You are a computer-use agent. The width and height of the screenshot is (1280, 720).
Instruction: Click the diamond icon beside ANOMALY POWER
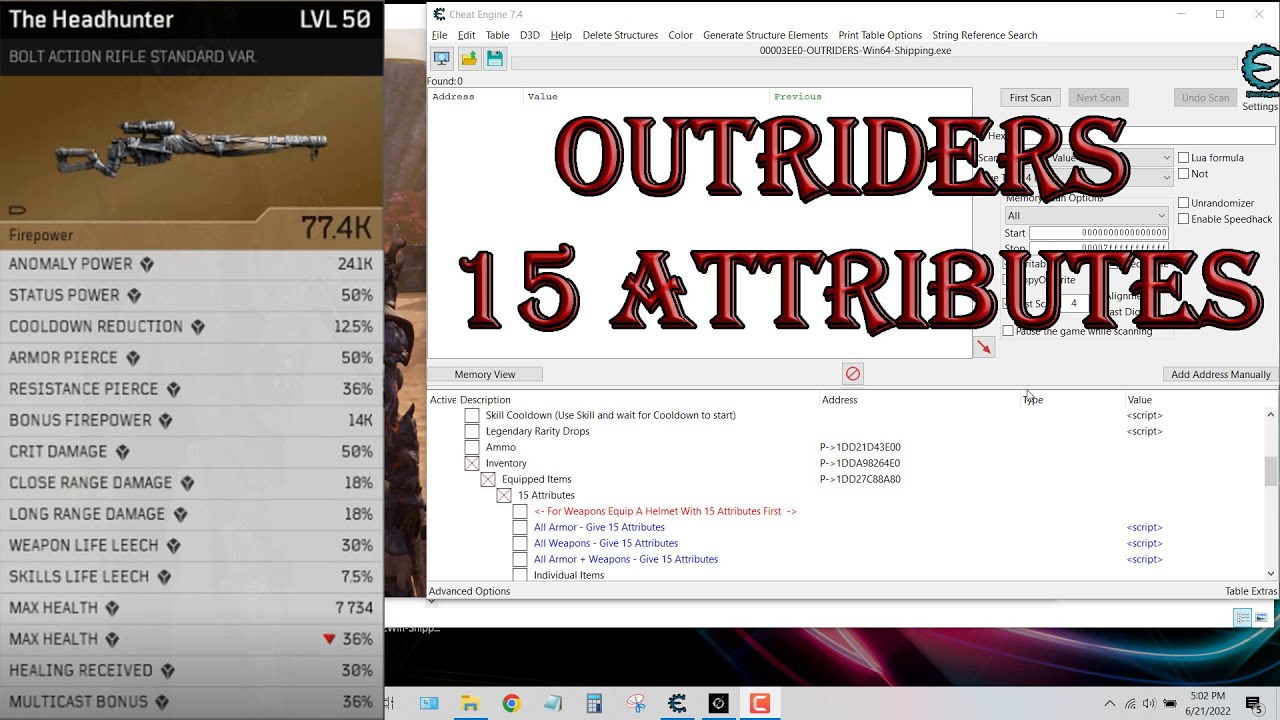tap(147, 264)
